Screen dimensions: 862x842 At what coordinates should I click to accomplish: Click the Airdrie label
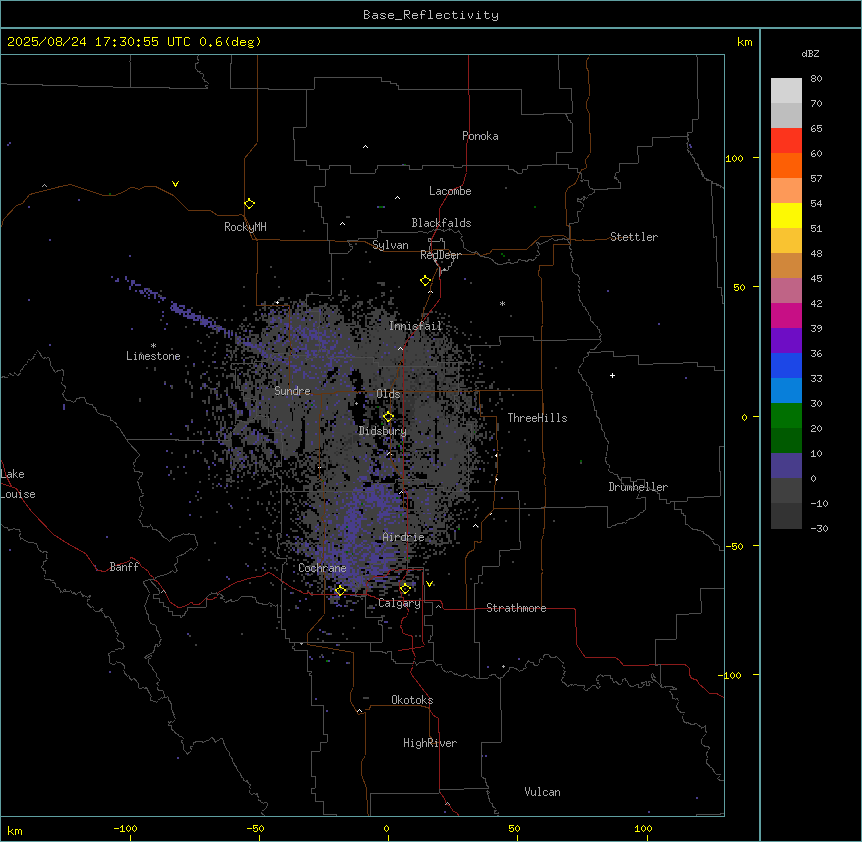tap(404, 537)
